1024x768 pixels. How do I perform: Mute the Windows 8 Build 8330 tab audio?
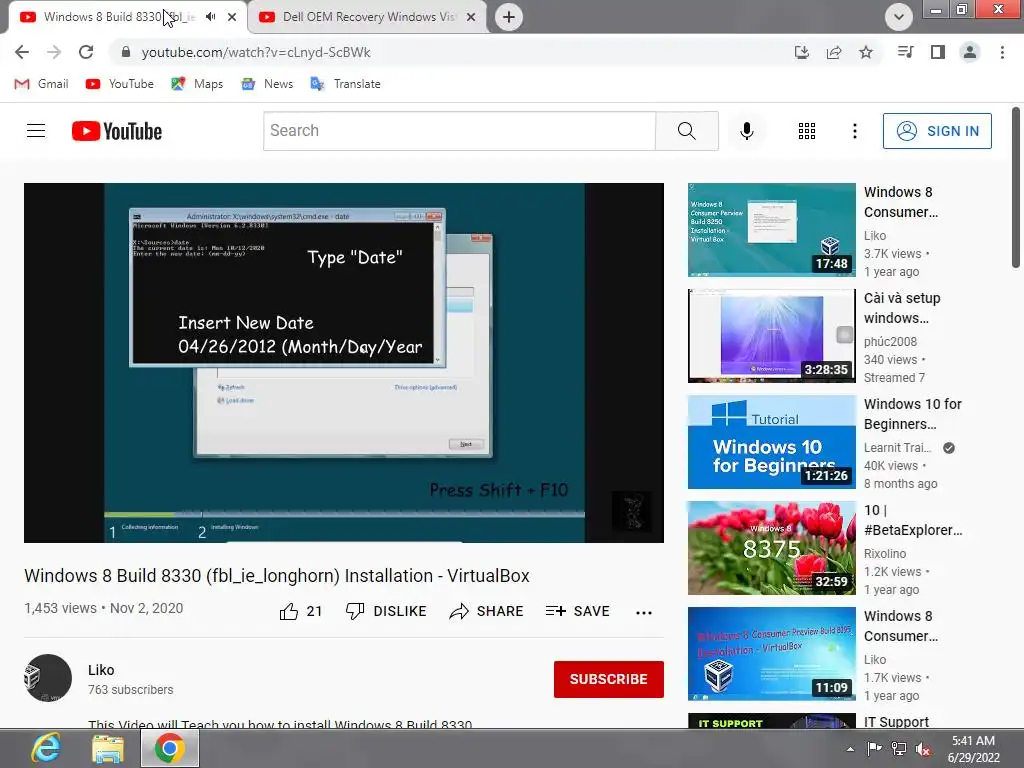click(210, 17)
